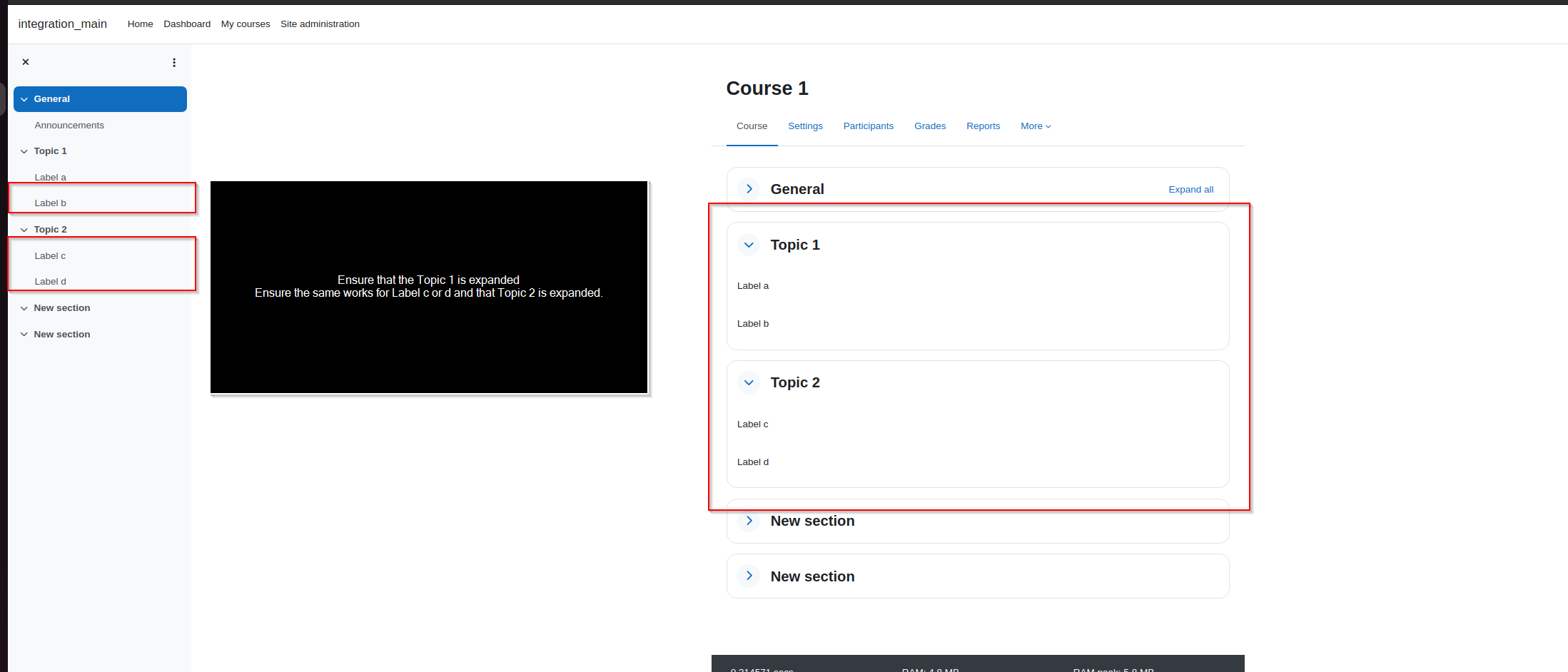
Task: Click Label c text in Topic 2
Action: point(753,424)
